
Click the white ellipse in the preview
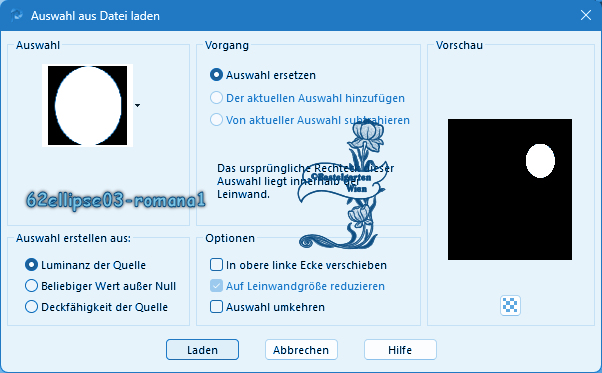tap(540, 161)
